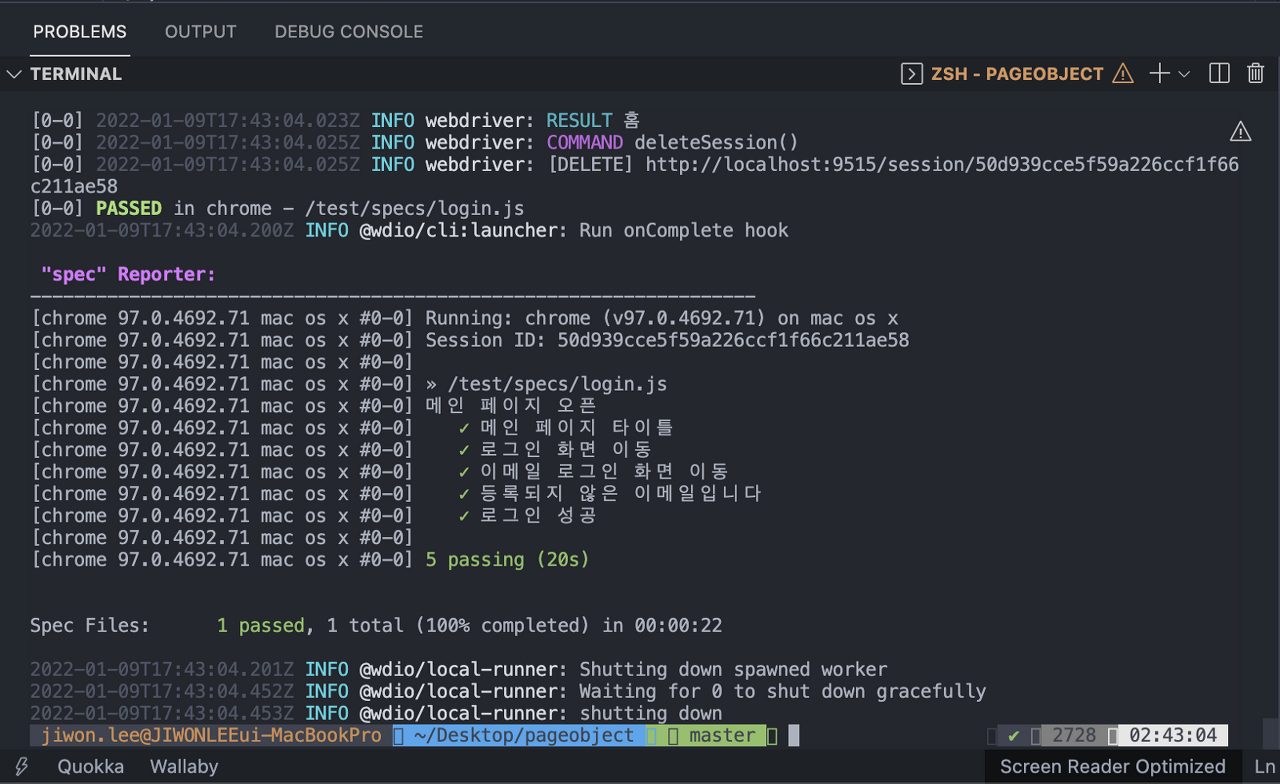Click the "2728" prompt segment
This screenshot has width=1280, height=784.
pos(1074,736)
